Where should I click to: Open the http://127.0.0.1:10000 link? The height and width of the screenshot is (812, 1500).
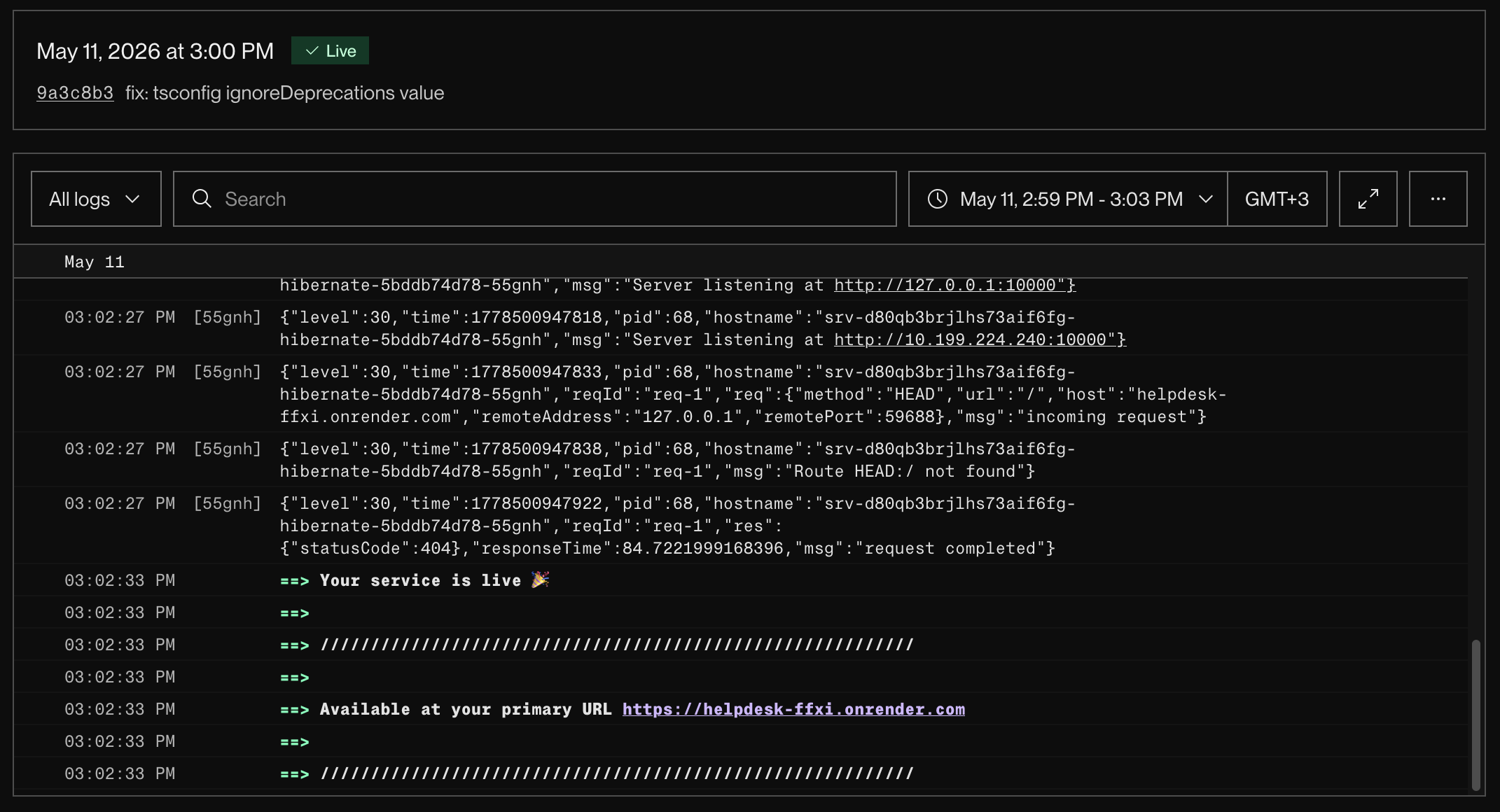[954, 285]
